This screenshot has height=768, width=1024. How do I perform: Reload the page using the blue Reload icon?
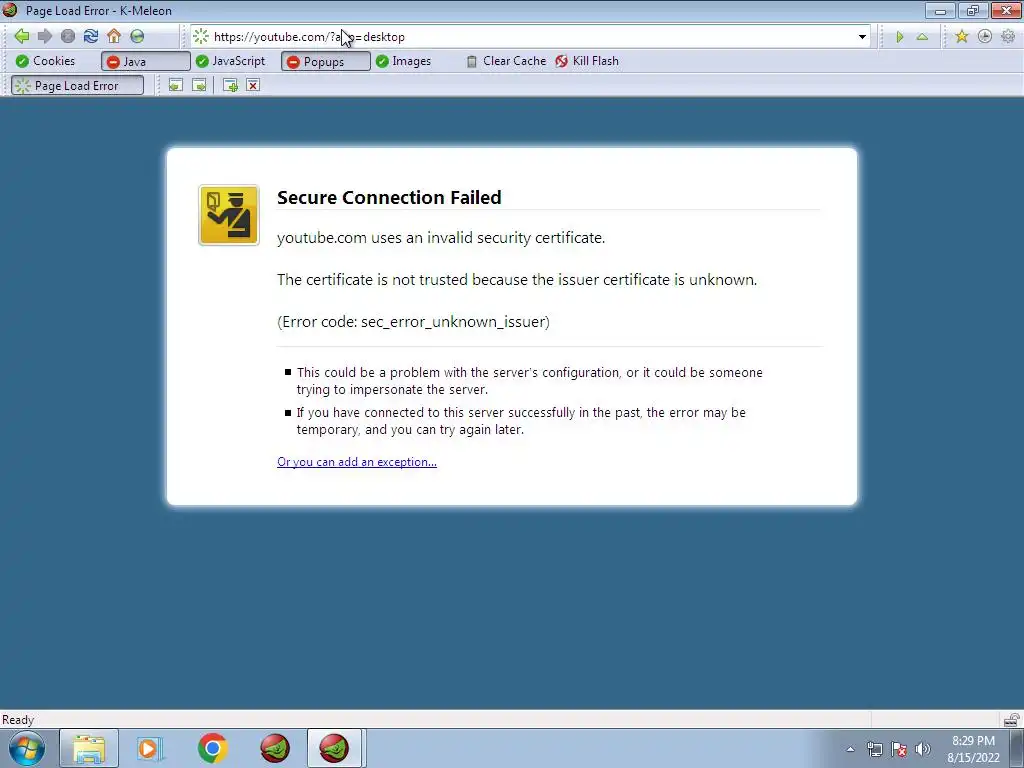[91, 36]
